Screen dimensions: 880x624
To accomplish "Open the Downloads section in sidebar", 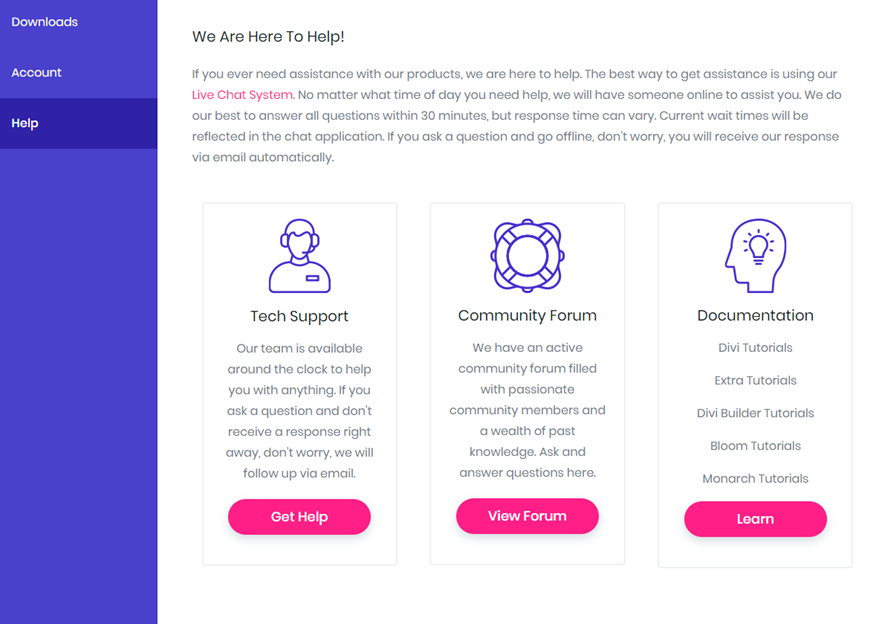I will point(44,22).
